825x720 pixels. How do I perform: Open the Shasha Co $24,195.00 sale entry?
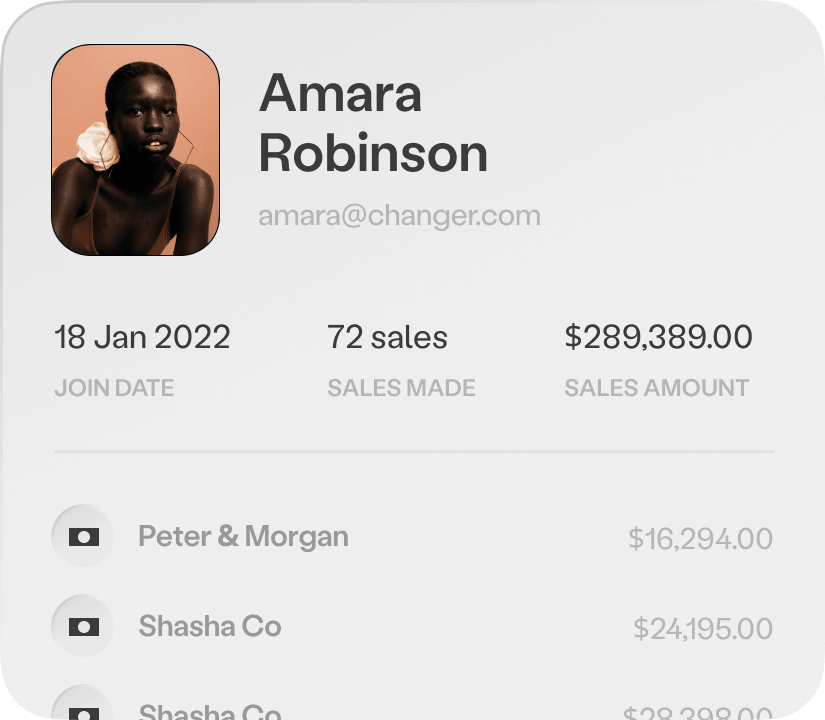point(412,626)
